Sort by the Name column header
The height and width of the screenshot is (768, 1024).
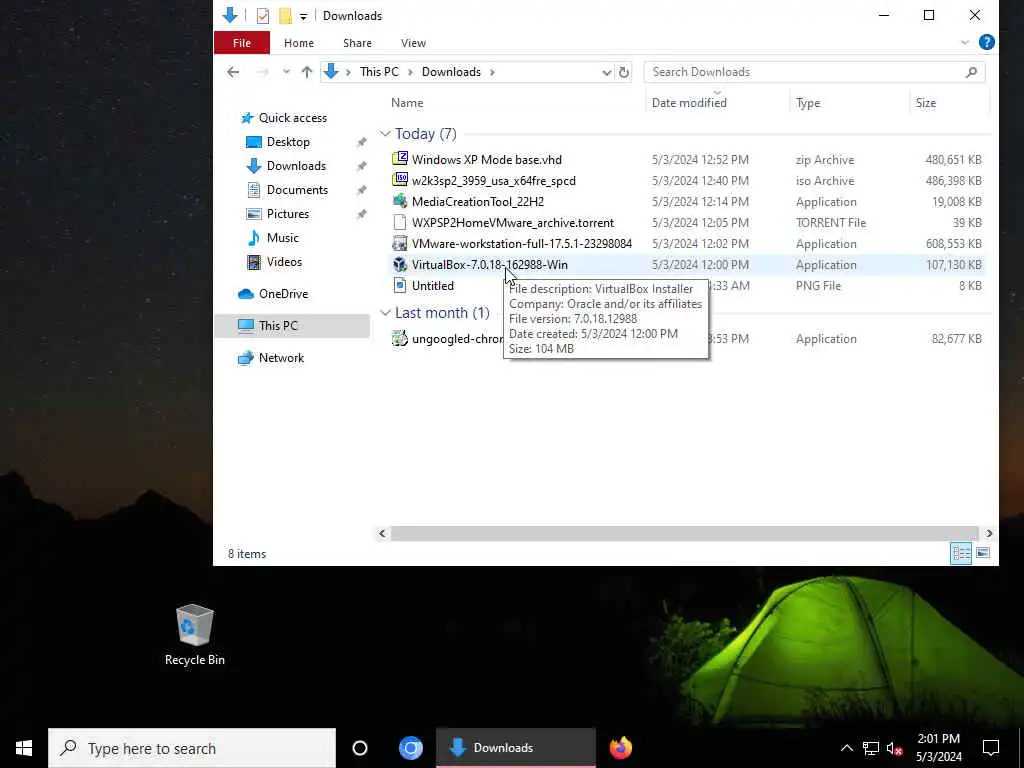[x=407, y=103]
